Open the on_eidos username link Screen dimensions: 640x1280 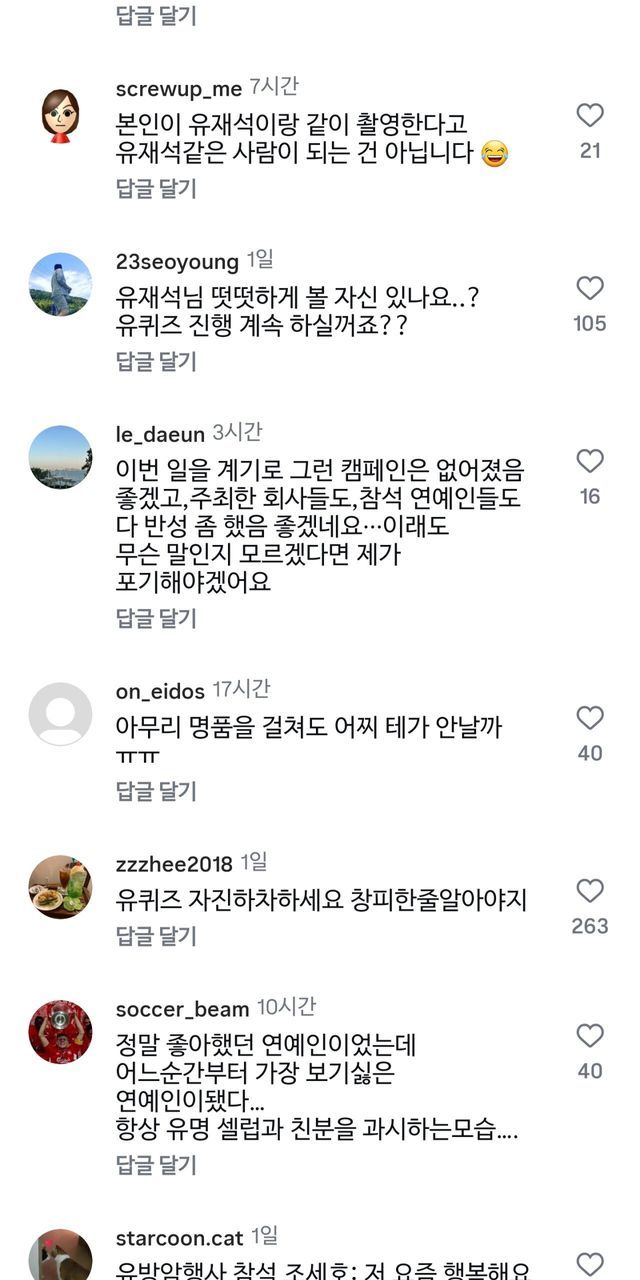click(160, 692)
